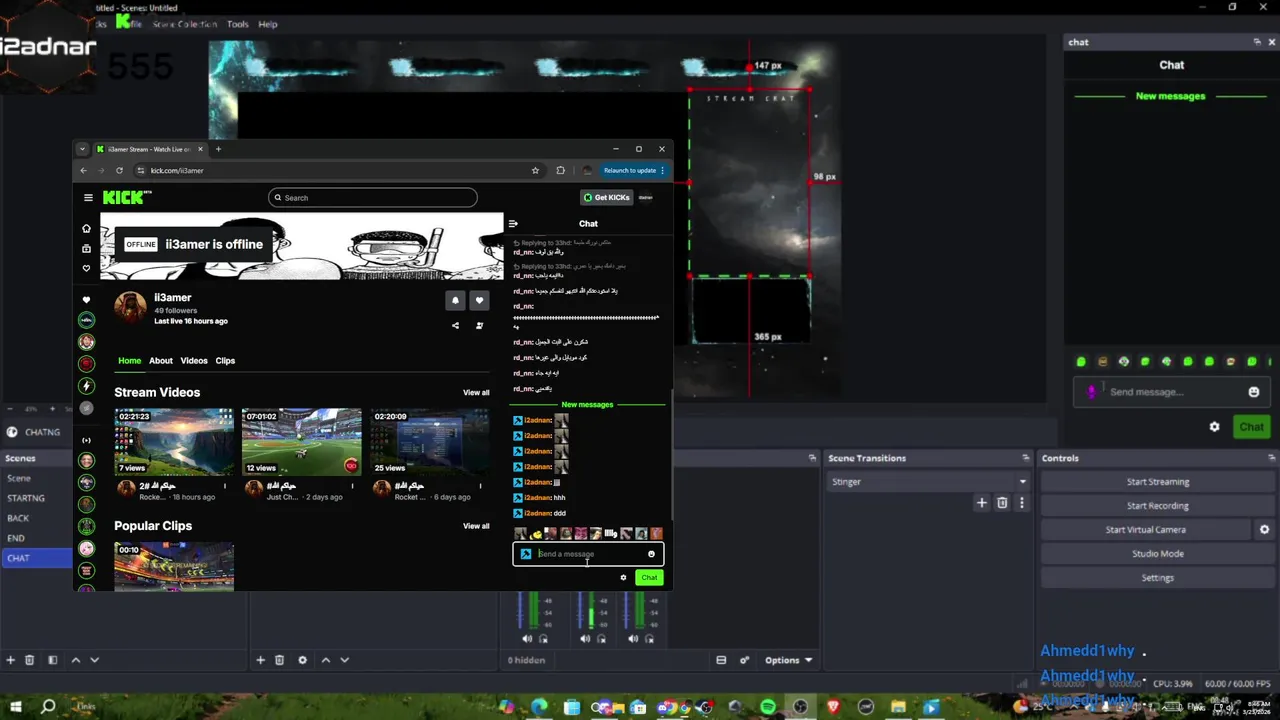The height and width of the screenshot is (720, 1280).
Task: Switch to the Videos tab on Kick
Action: (194, 361)
